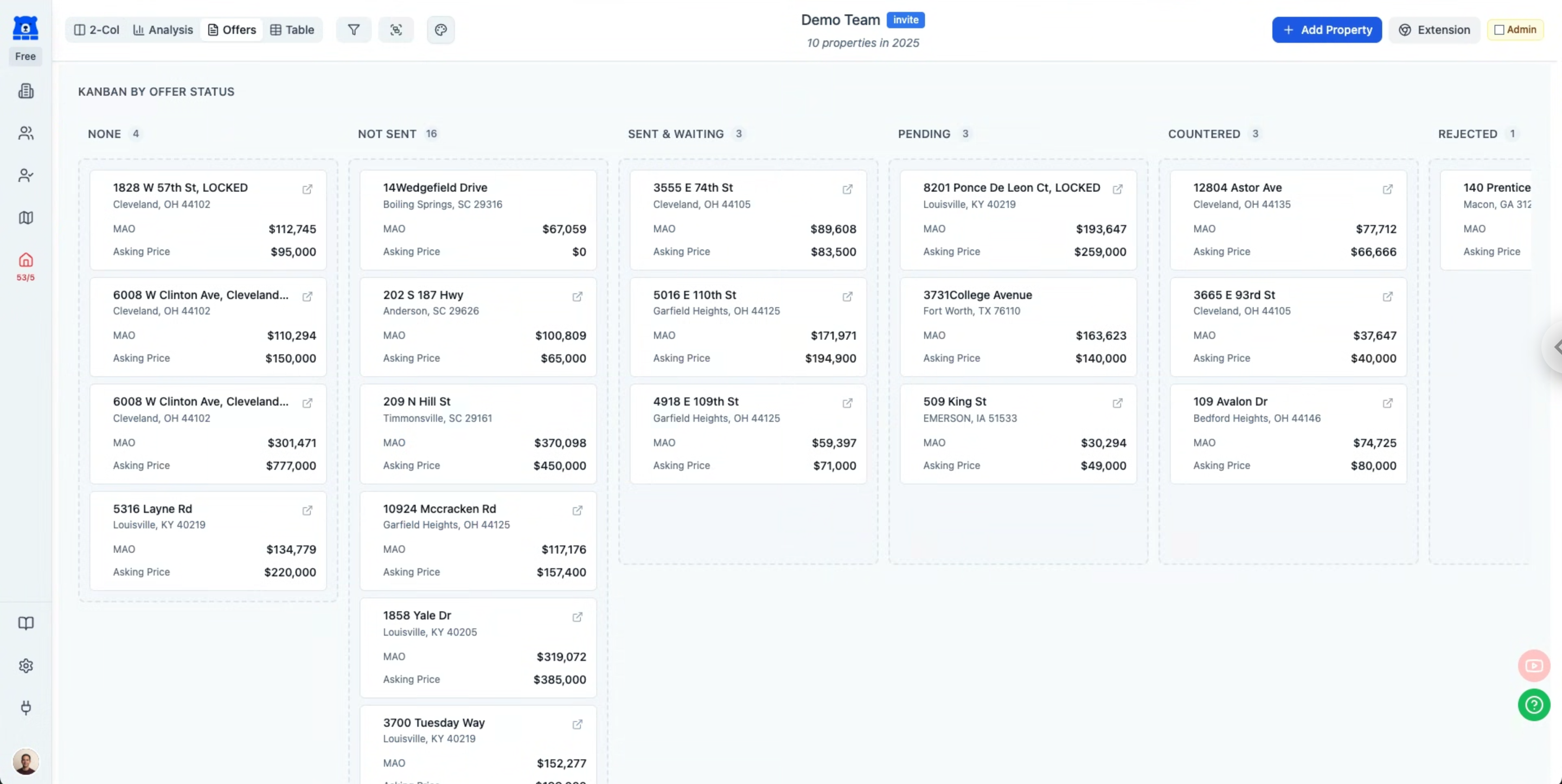Image resolution: width=1562 pixels, height=784 pixels.
Task: Switch to the Analysis view
Action: [163, 30]
